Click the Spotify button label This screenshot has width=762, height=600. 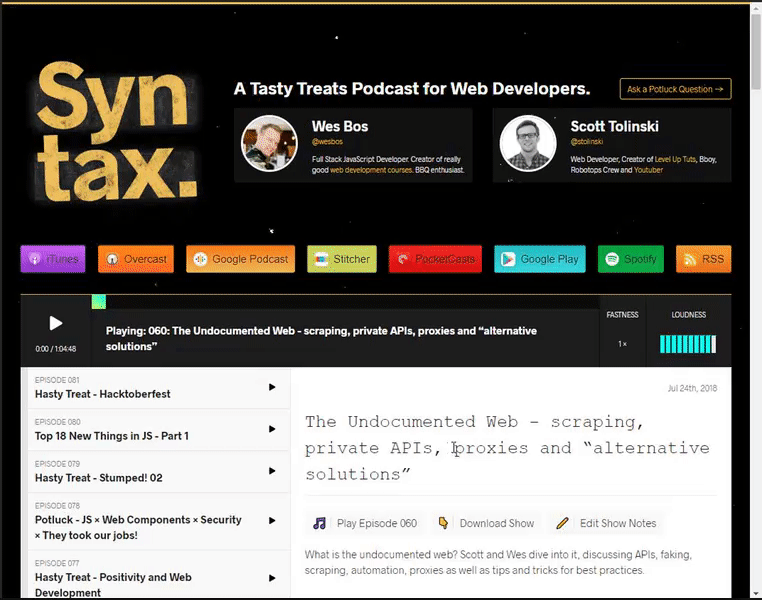tap(640, 259)
